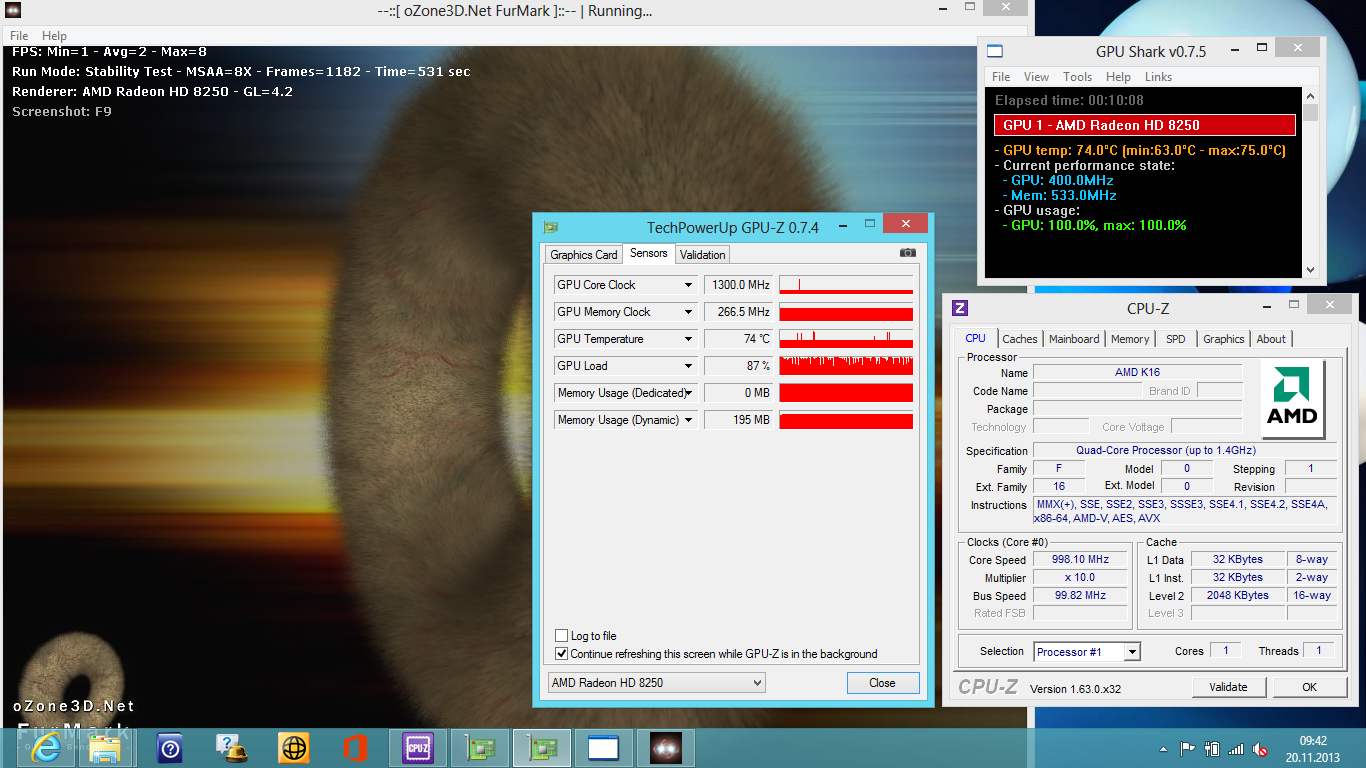Screen dimensions: 1366x768
Task: Click the GPU-Z screenshot camera icon
Action: (x=907, y=254)
